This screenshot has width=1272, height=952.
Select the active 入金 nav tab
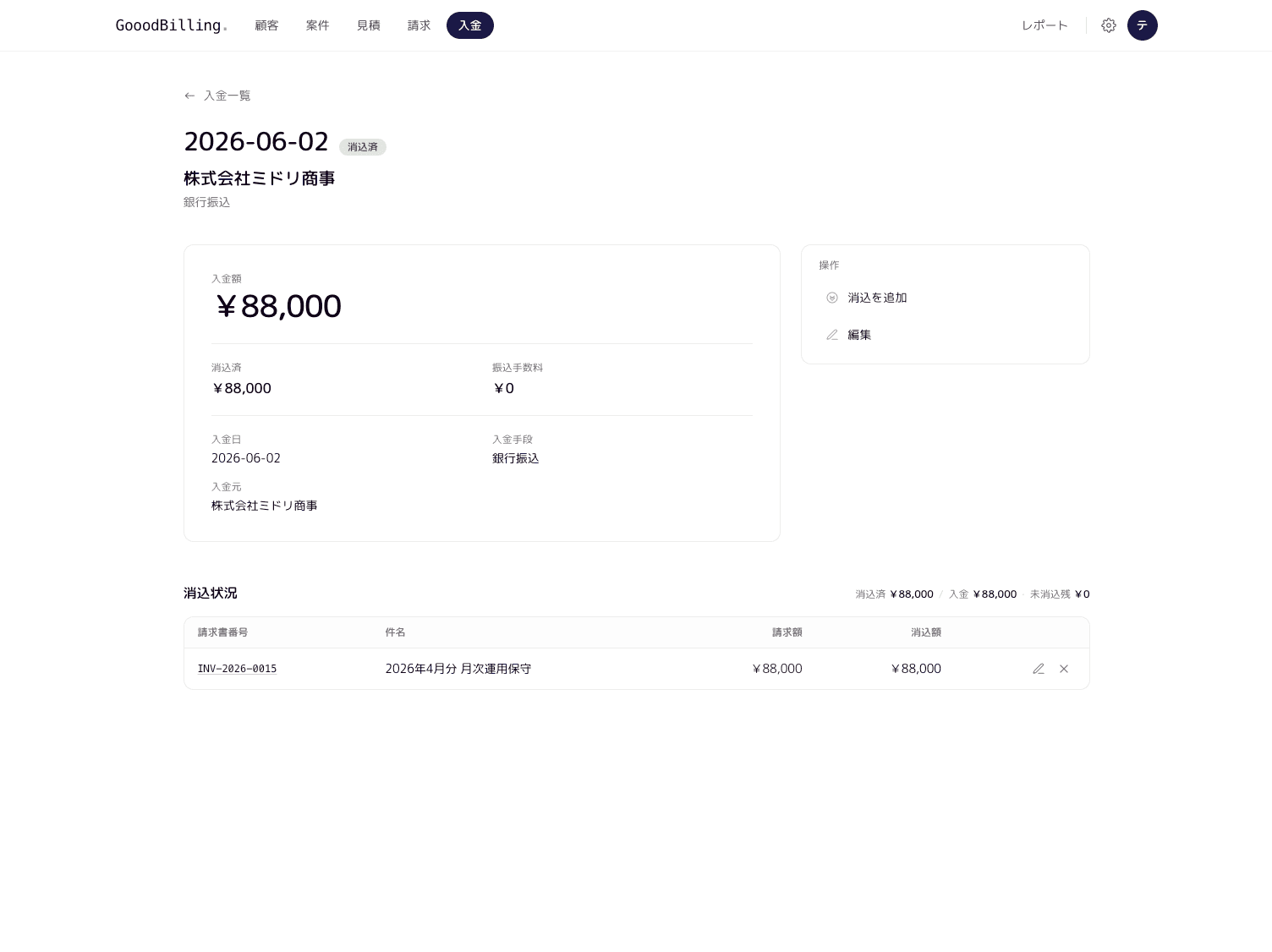470,25
